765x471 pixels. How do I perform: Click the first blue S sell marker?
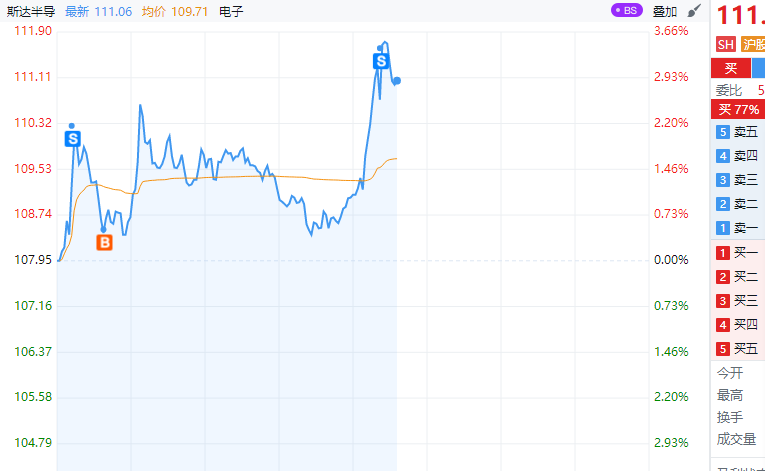72,138
